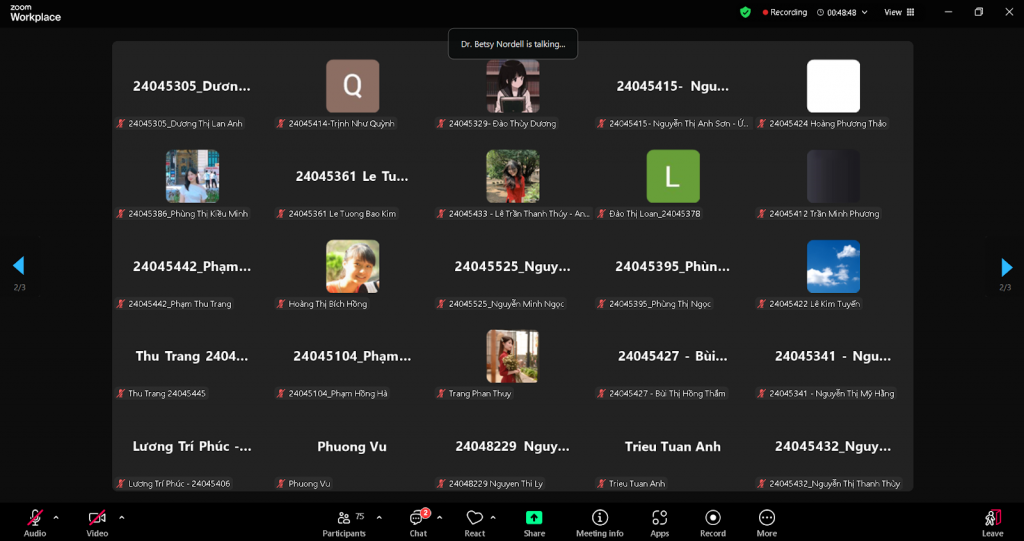Click the green encryption shield icon

point(745,12)
